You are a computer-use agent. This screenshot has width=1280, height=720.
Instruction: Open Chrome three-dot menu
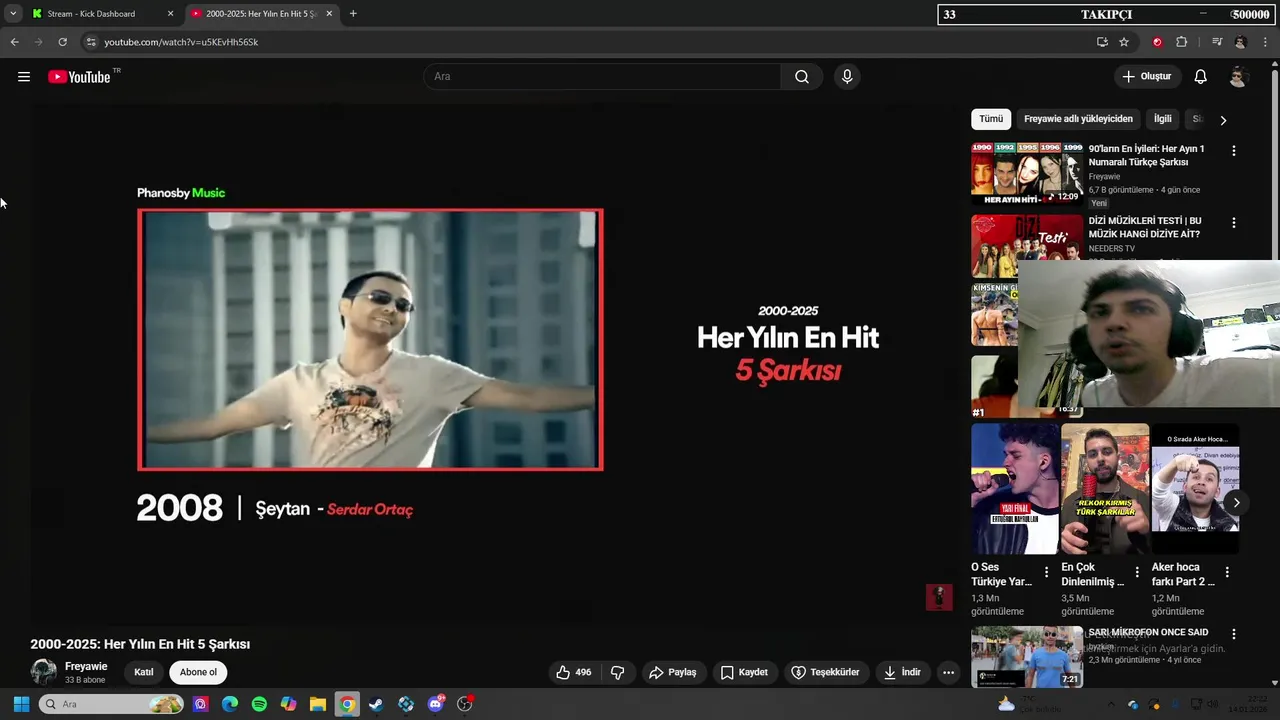pyautogui.click(x=1266, y=42)
